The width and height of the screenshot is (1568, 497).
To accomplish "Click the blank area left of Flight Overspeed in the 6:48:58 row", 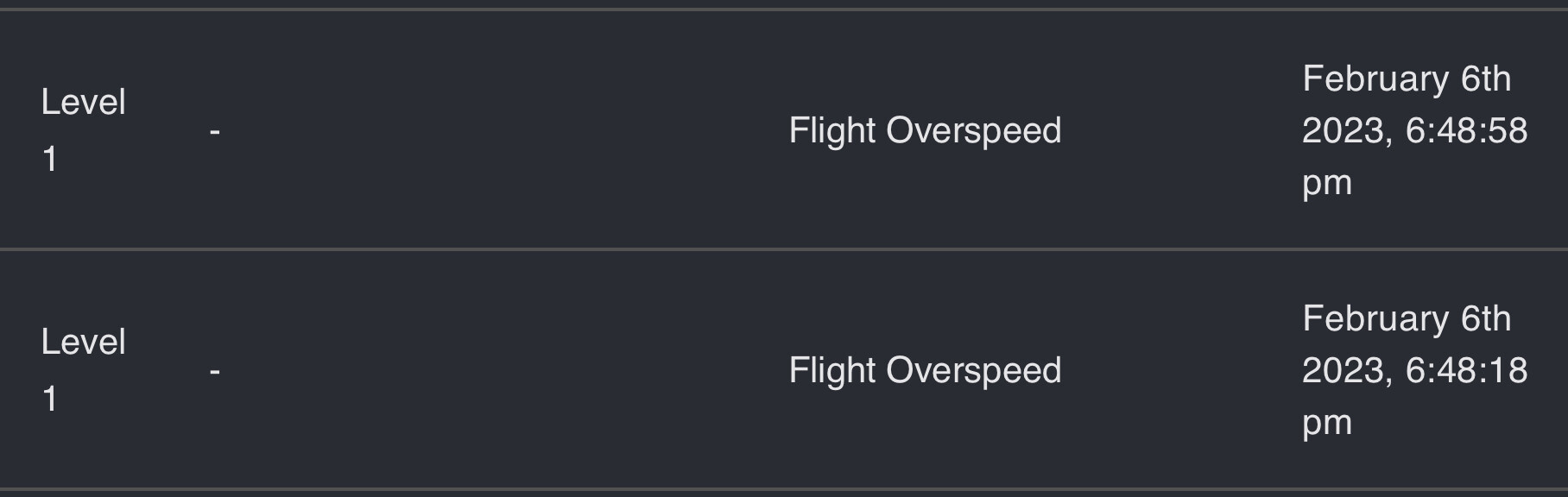I will click(x=501, y=131).
